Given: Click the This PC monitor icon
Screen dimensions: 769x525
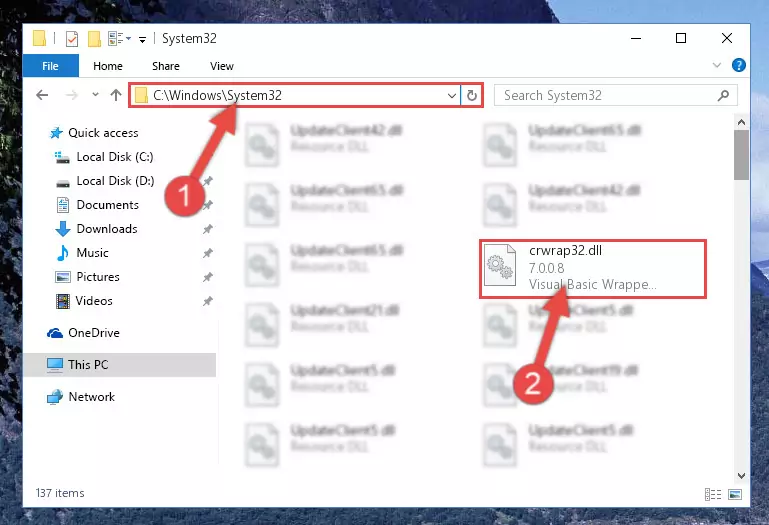Looking at the screenshot, I should (x=55, y=365).
